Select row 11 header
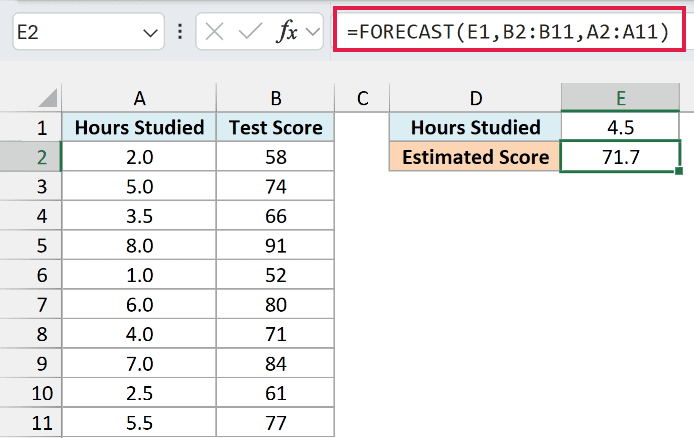The width and height of the screenshot is (694, 438). tap(31, 423)
